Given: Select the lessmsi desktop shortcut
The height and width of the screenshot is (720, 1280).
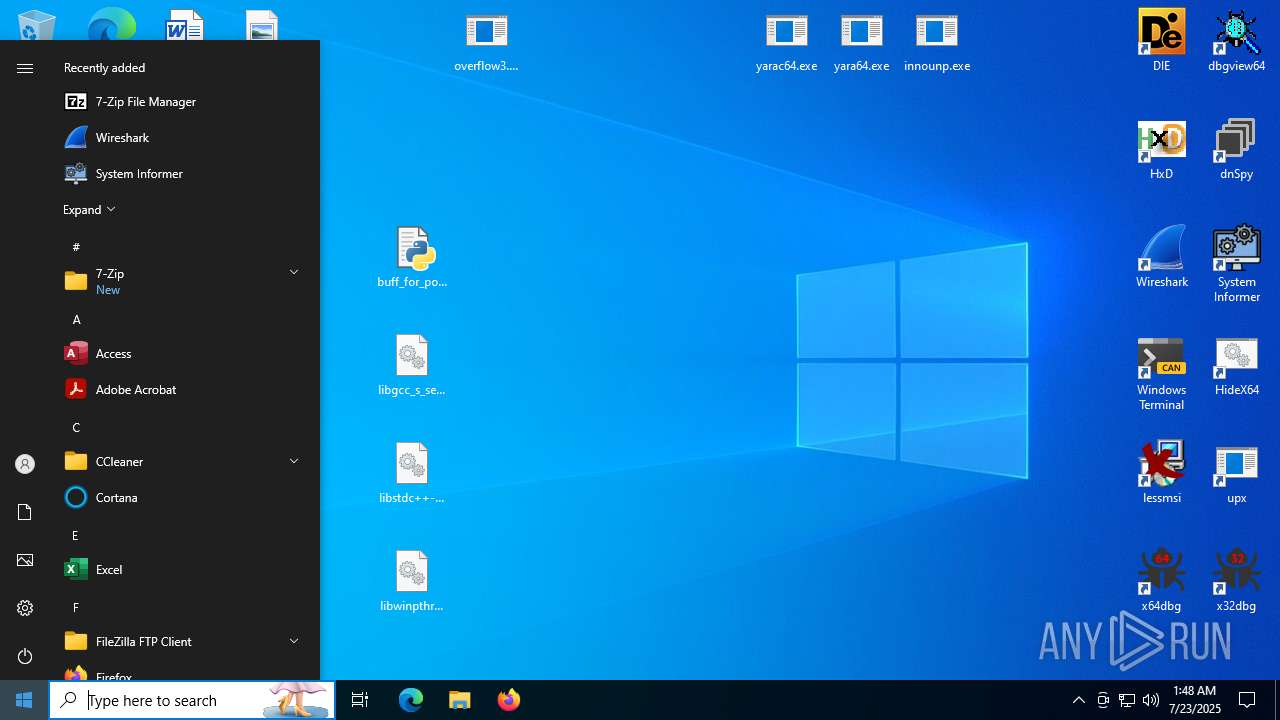Looking at the screenshot, I should tap(1161, 473).
